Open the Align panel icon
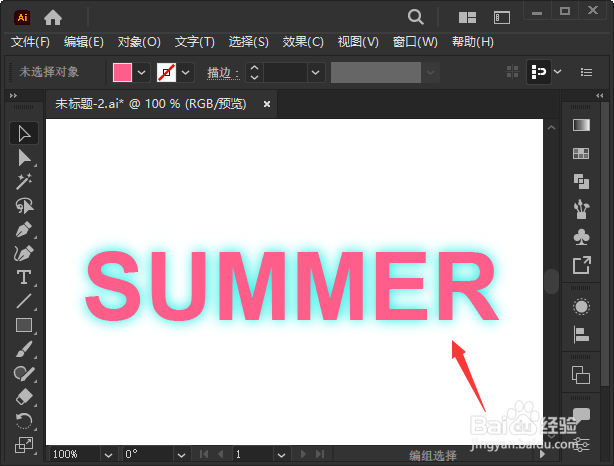Viewport: 614px width, 466px height. (581, 335)
